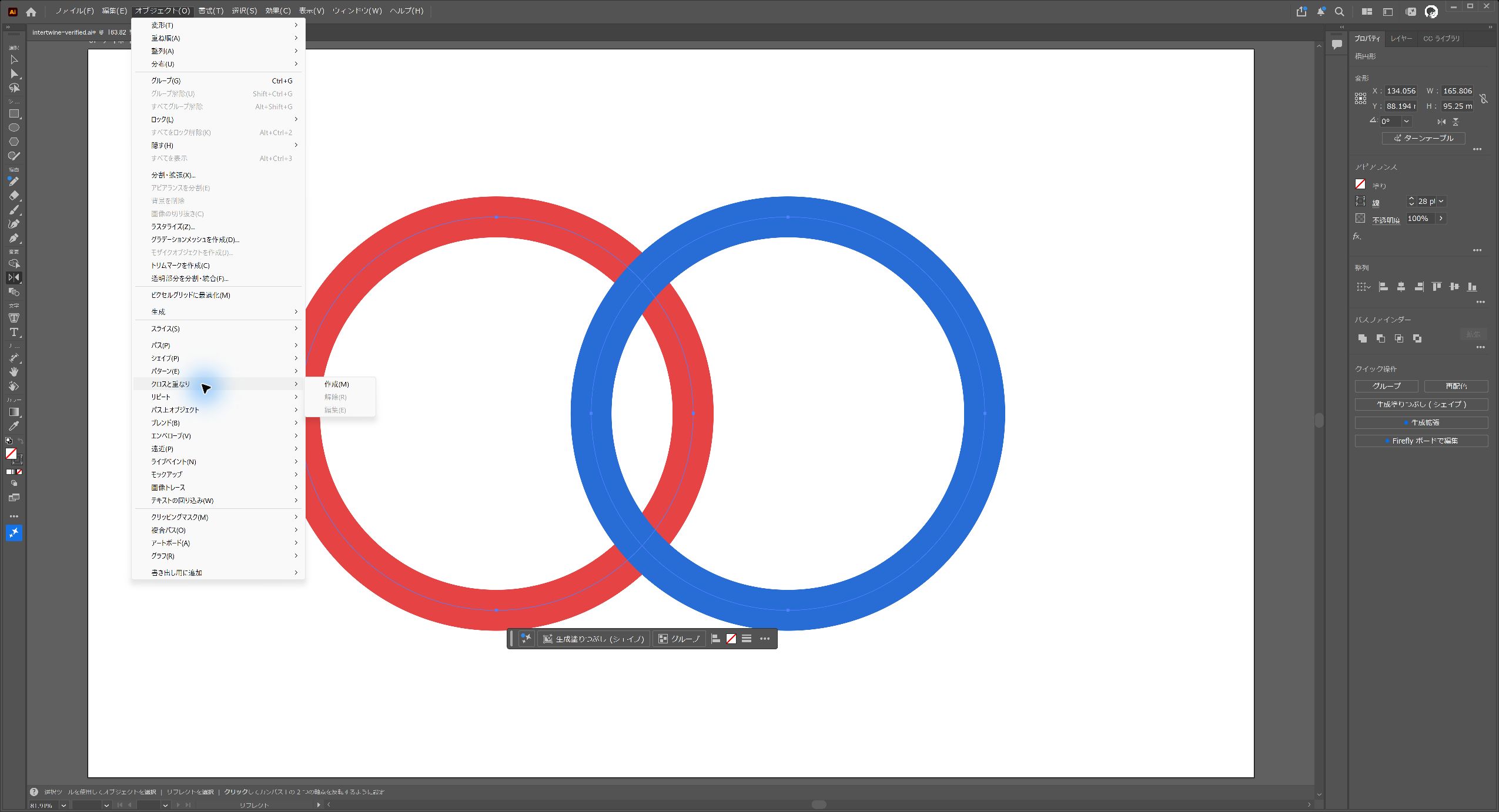Open the home screen icon
Viewport: 1499px width, 812px height.
[31, 11]
